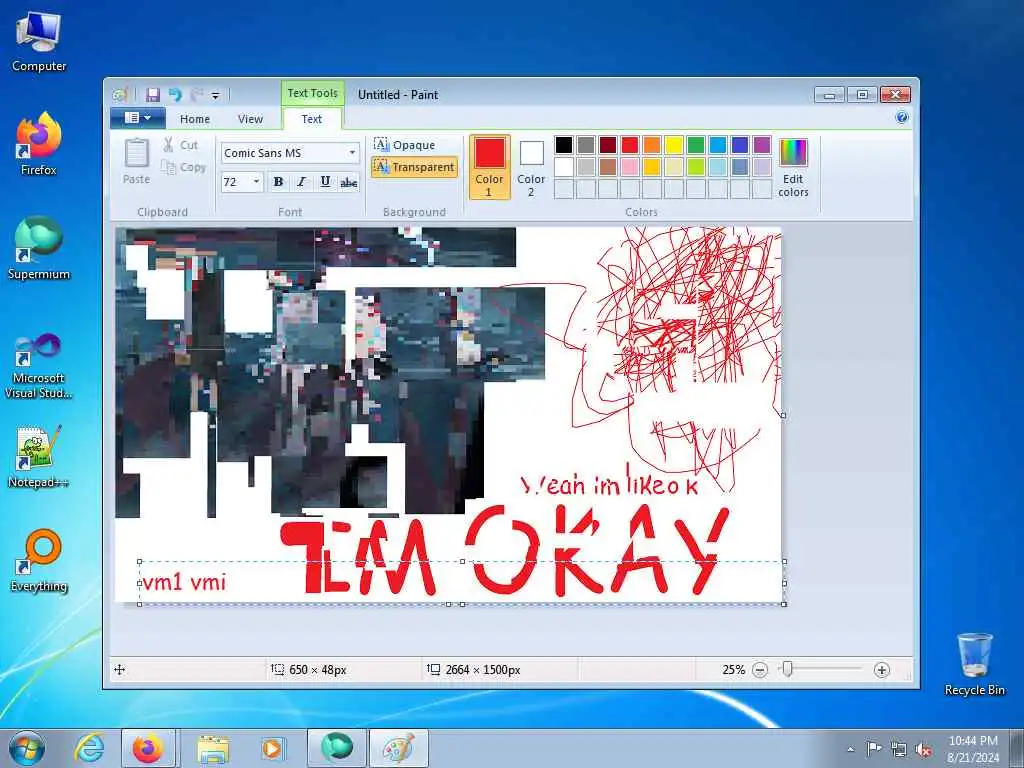The image size is (1024, 768).
Task: Click the zoom slider handle
Action: [788, 669]
